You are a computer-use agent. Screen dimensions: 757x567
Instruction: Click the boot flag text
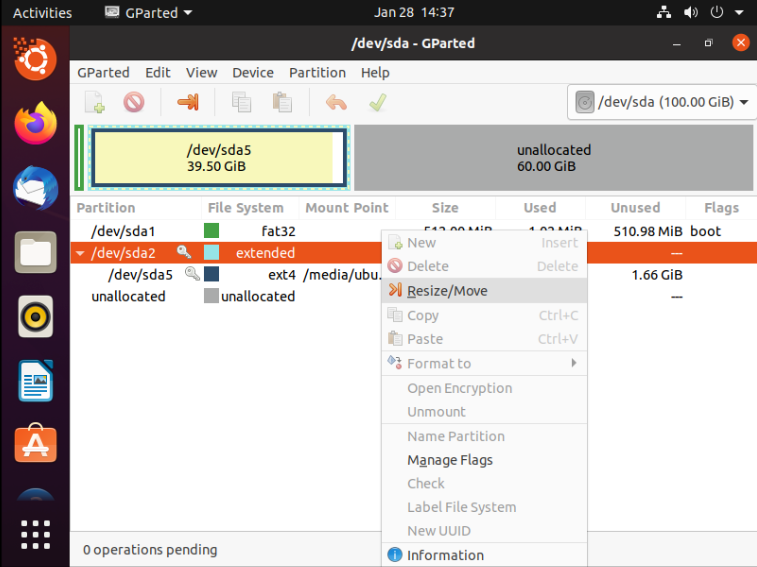(705, 231)
